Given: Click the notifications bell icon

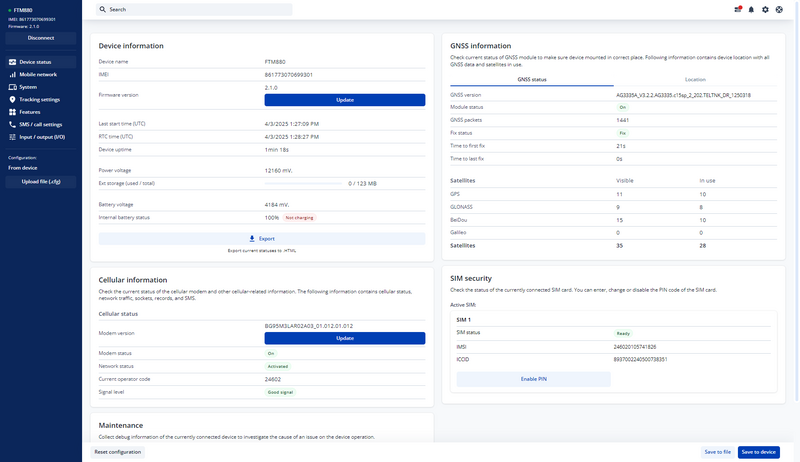Looking at the screenshot, I should (751, 9).
